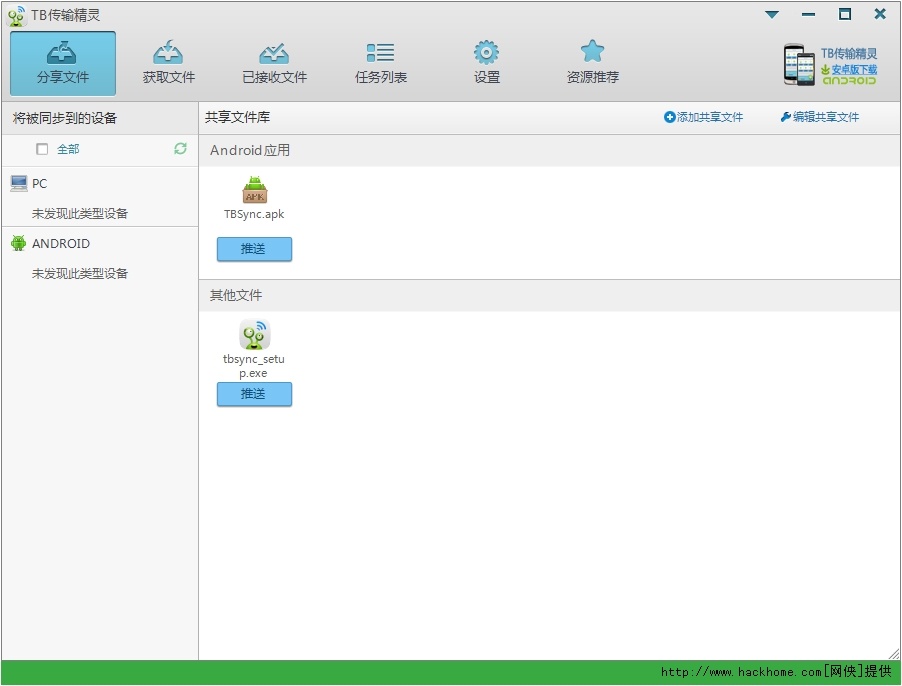Tick the 全部 select-all devices checkbox

tap(42, 150)
